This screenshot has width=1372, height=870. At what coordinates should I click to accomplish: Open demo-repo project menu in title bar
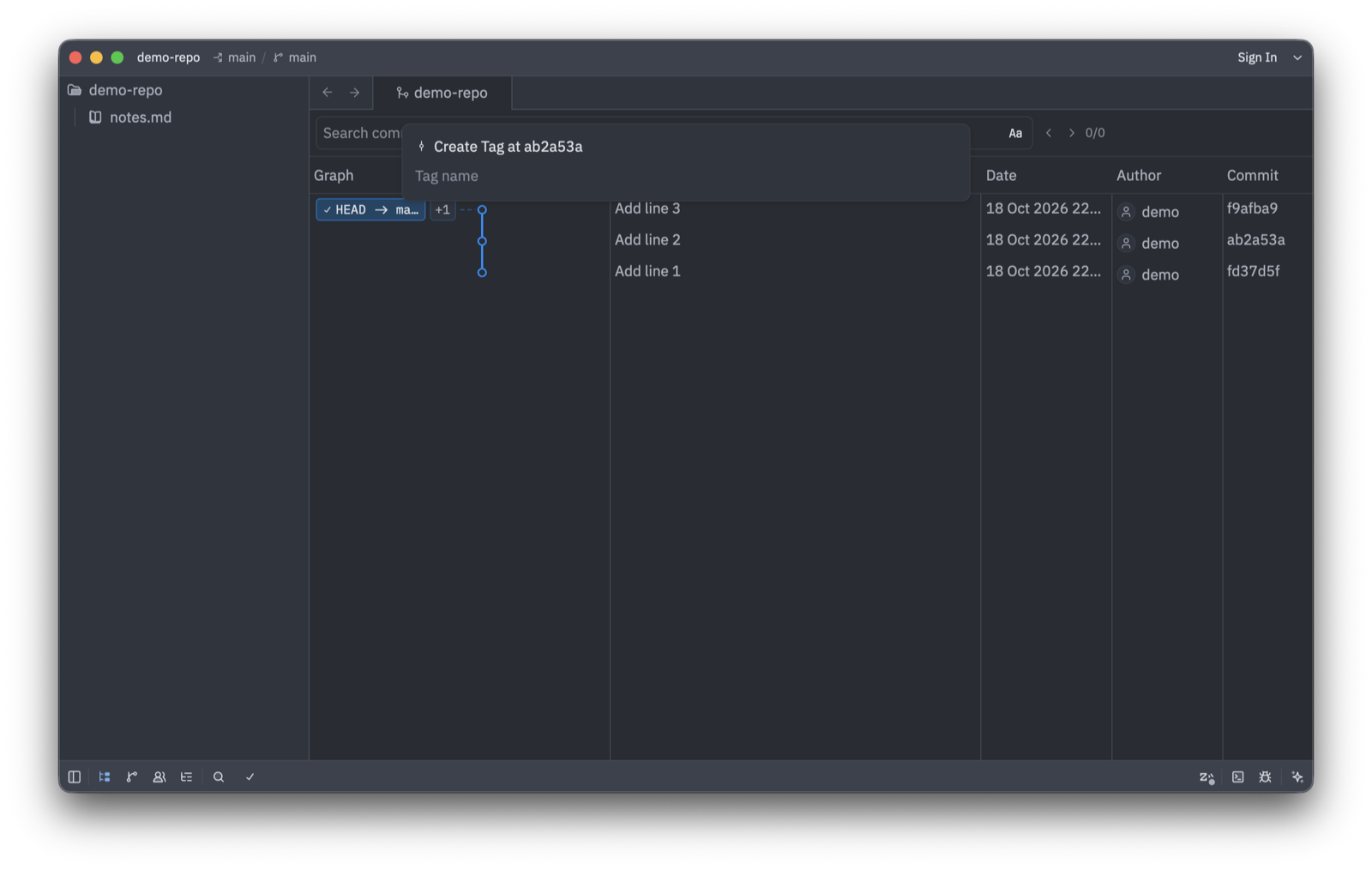point(168,57)
